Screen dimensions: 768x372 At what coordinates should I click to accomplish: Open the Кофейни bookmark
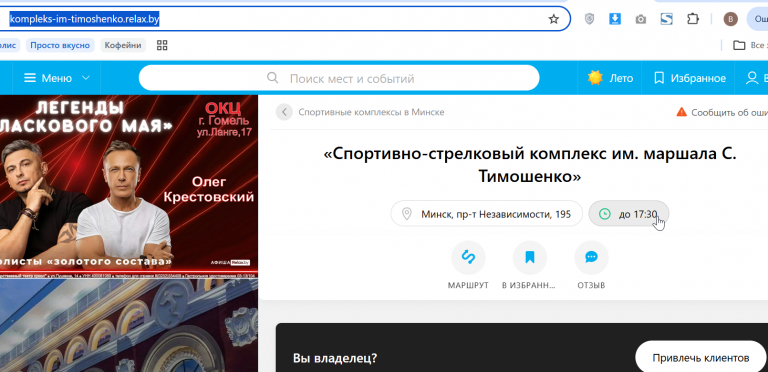tap(124, 46)
